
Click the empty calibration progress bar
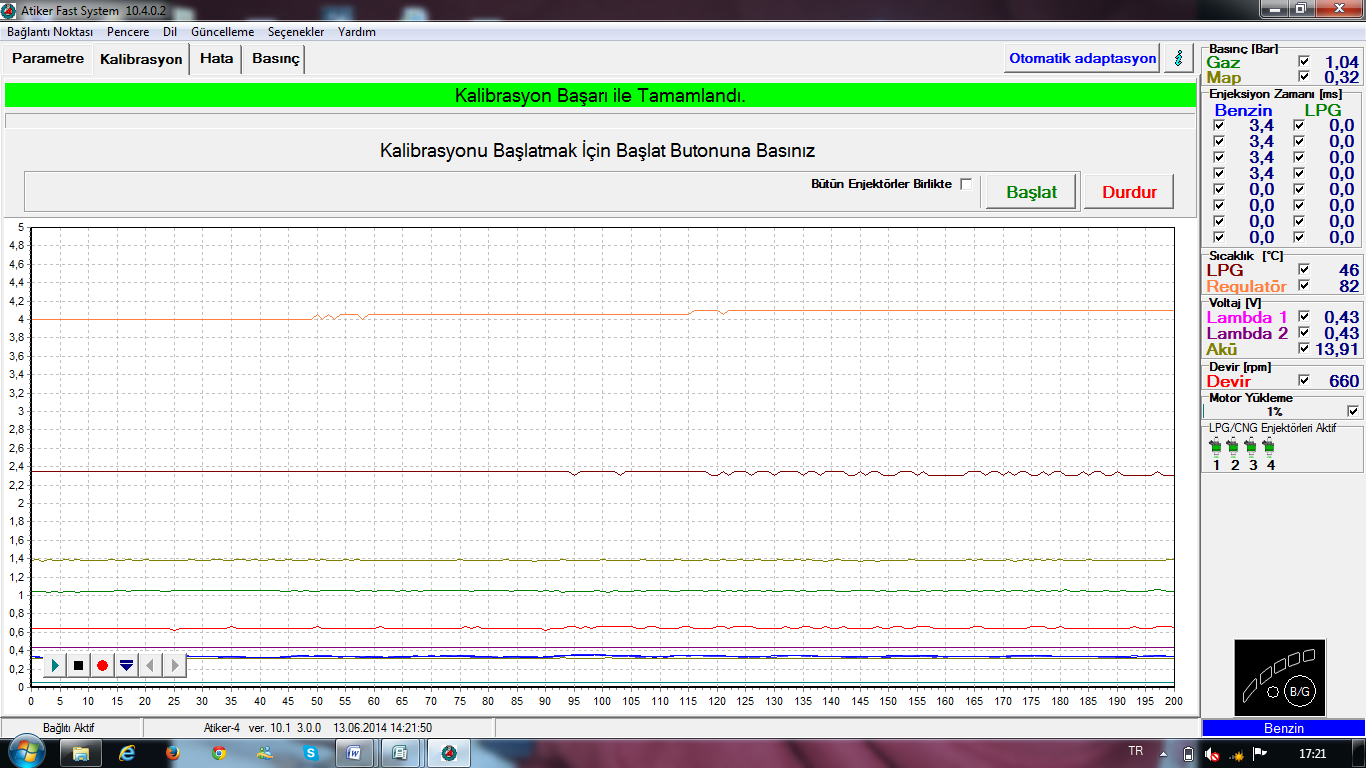point(600,121)
